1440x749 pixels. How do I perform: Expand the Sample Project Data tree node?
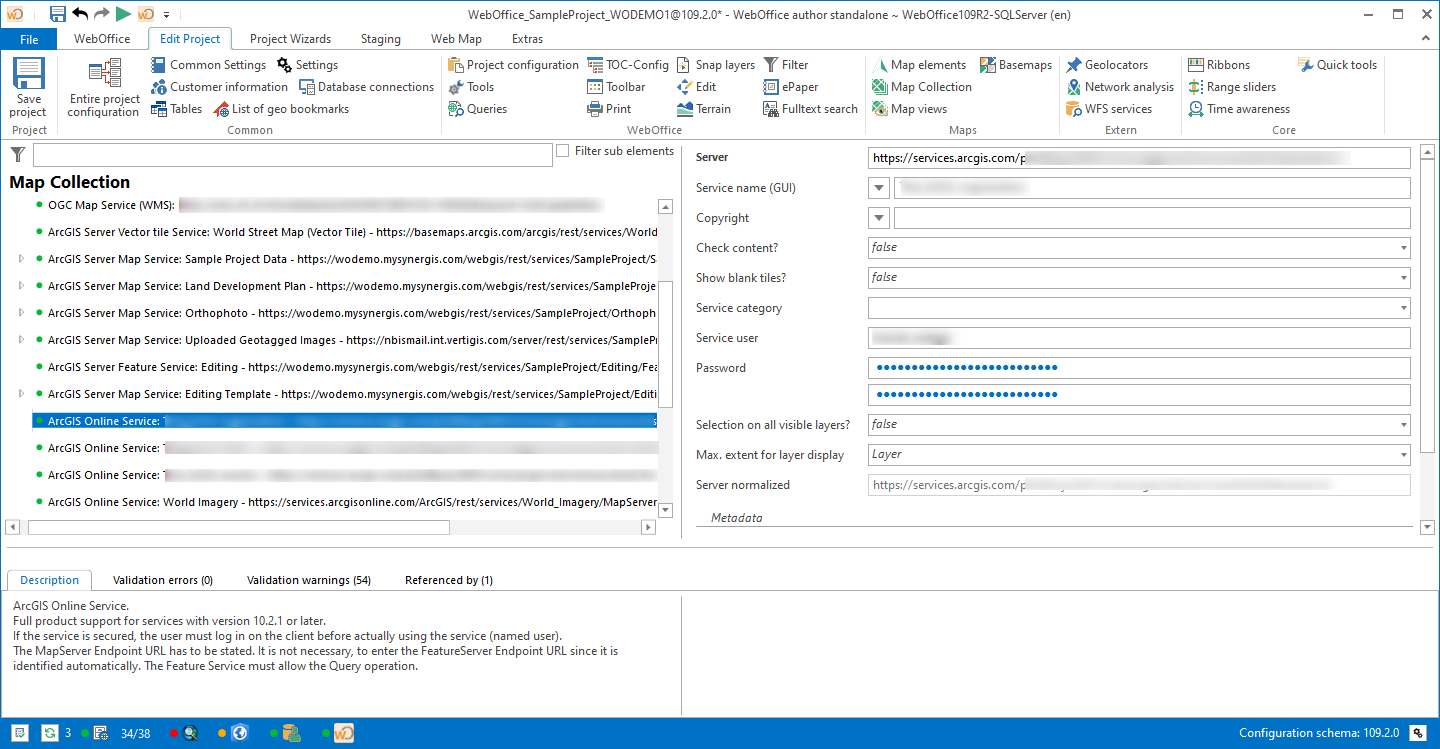pos(21,258)
